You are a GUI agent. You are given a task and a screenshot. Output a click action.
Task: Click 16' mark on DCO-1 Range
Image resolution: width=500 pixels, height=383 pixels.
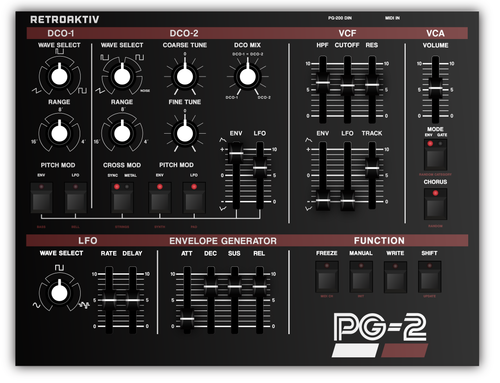[34, 142]
